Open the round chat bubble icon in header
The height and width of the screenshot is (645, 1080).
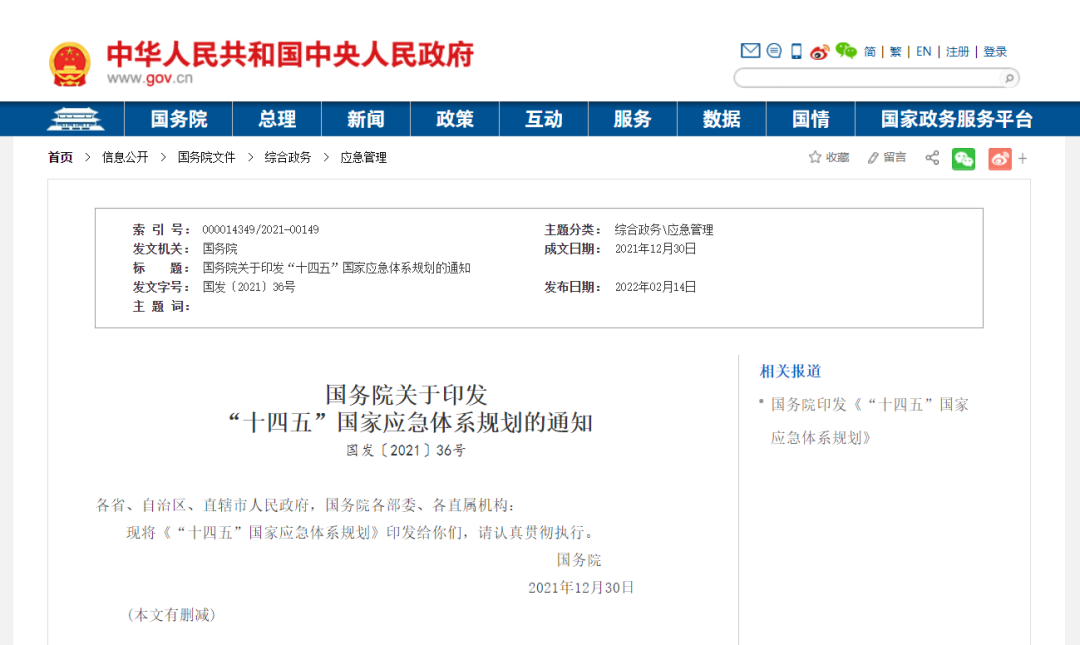coord(774,51)
